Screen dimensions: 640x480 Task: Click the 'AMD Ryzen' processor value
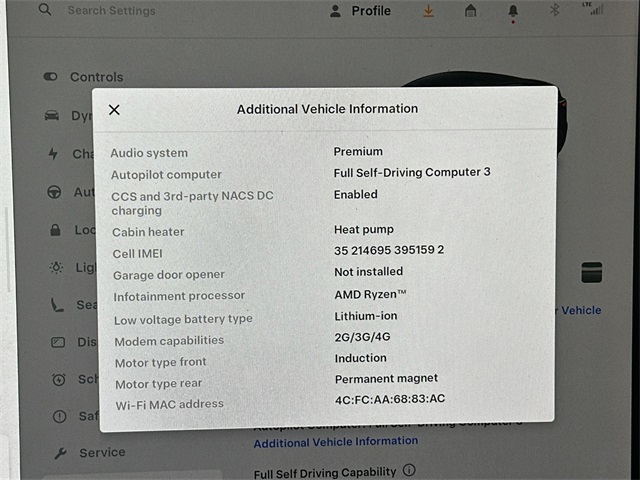(x=370, y=295)
